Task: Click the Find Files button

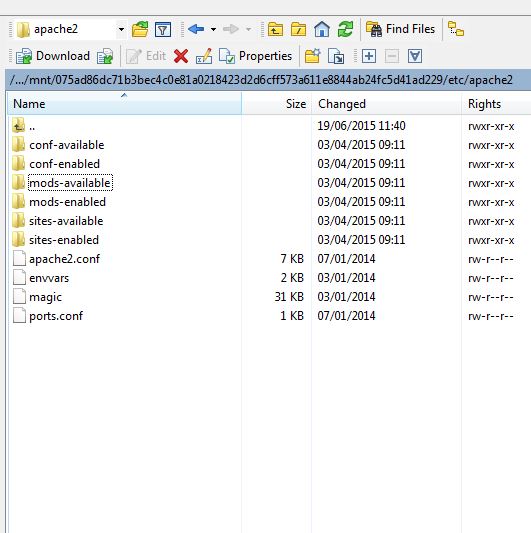Action: coord(400,29)
